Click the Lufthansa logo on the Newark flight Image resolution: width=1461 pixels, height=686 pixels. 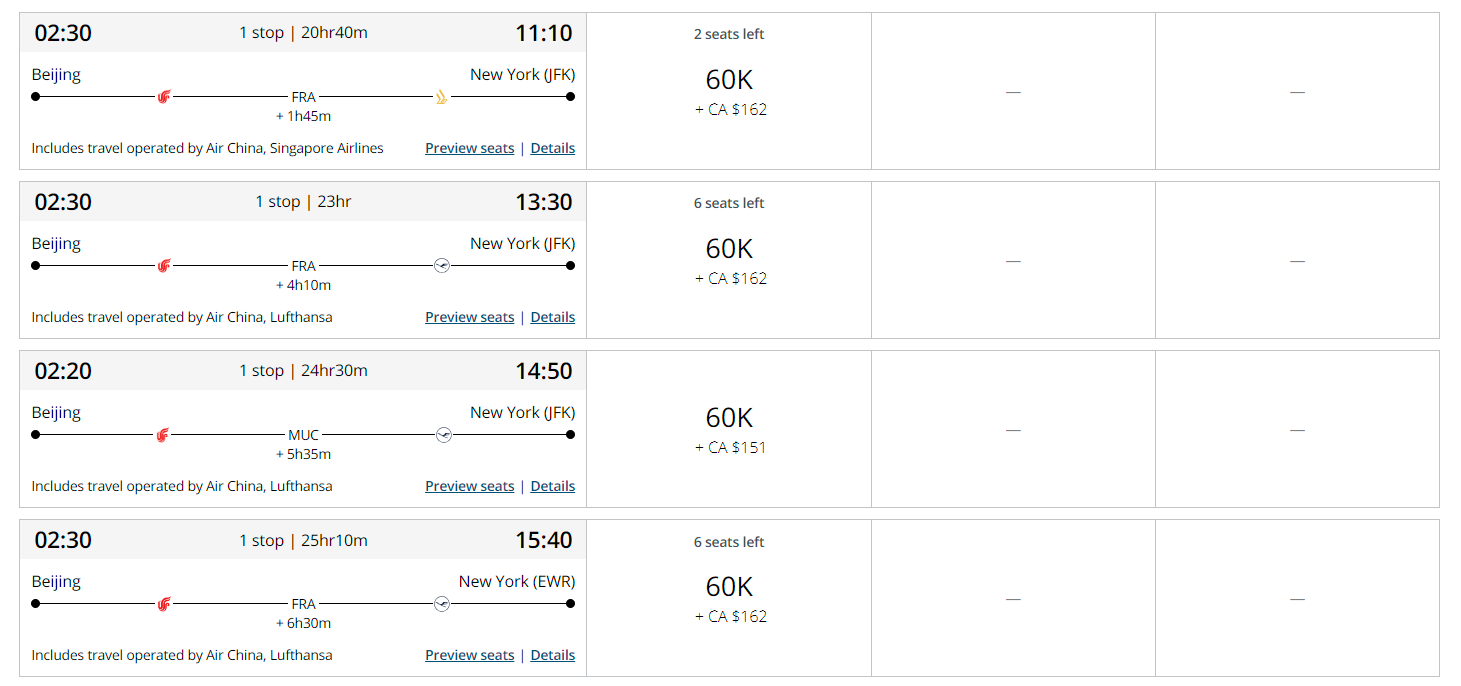pyautogui.click(x=442, y=604)
